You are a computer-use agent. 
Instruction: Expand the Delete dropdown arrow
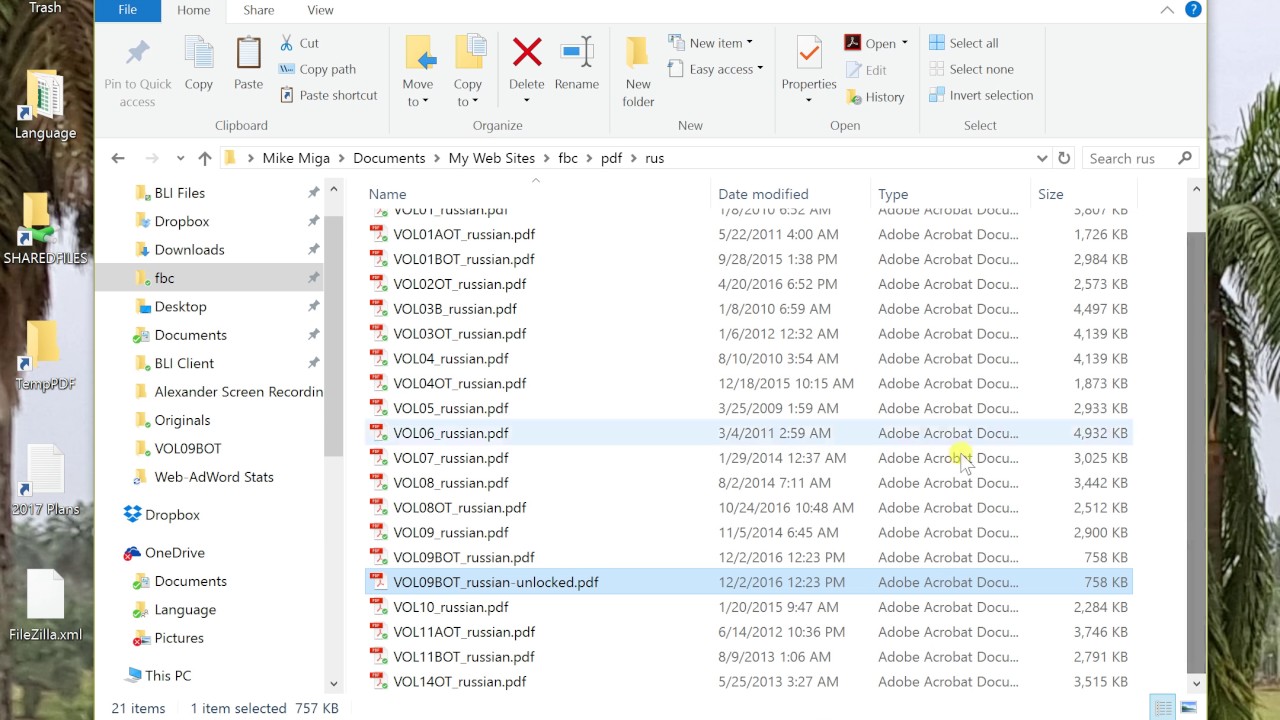[526, 100]
